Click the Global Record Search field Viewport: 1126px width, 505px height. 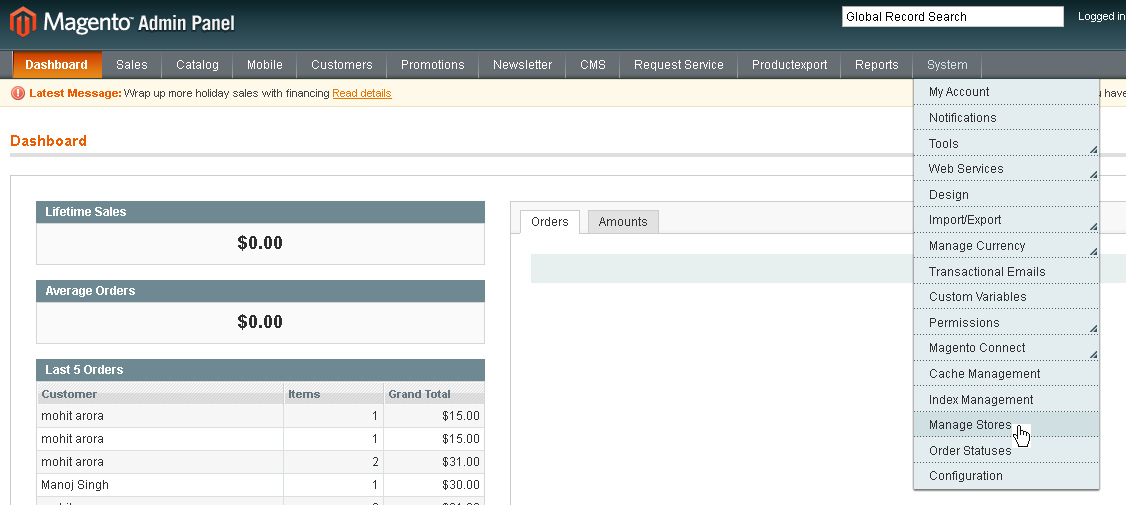point(952,17)
